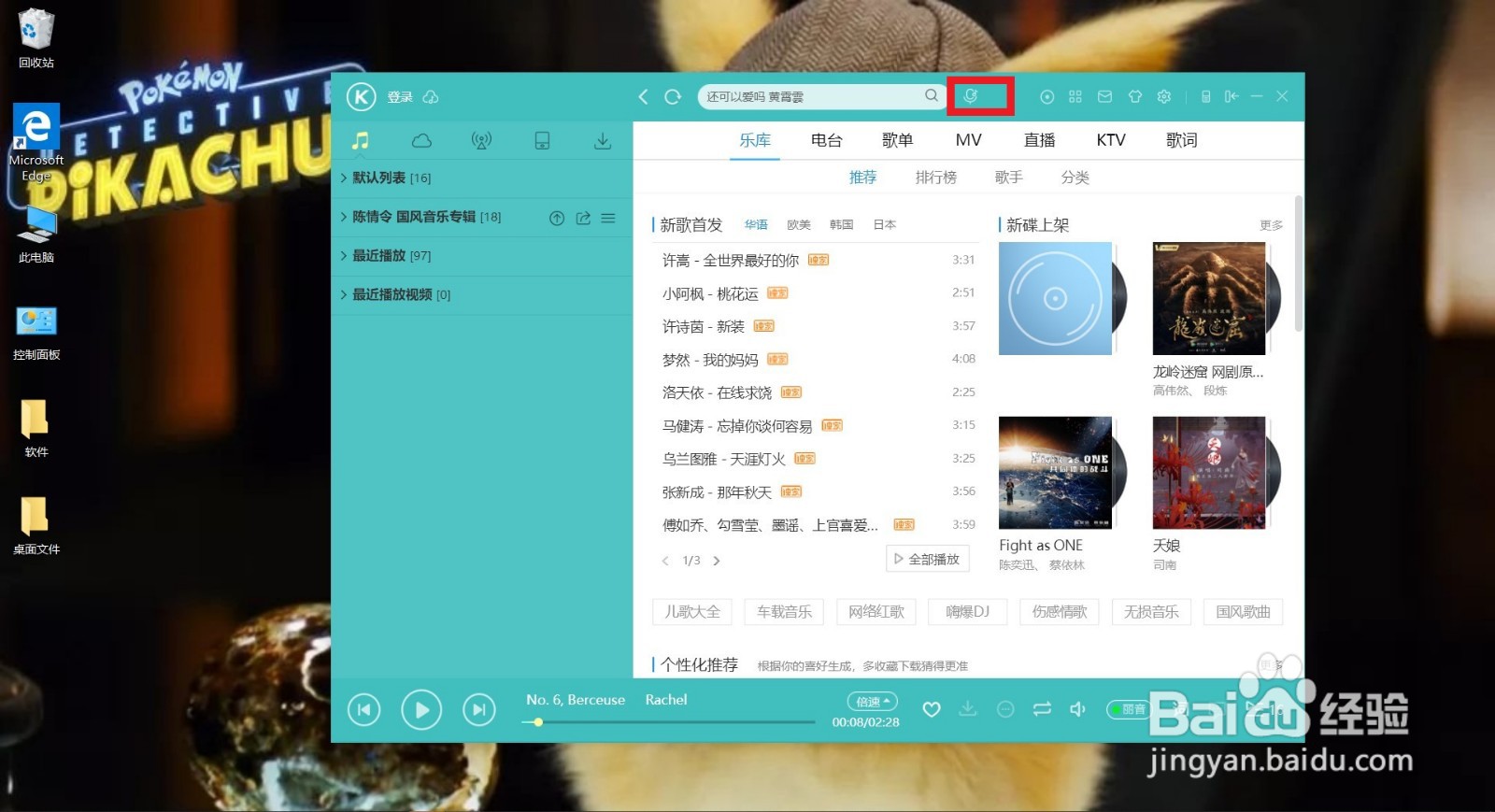Open the skin shirt icon
This screenshot has height=812, width=1495.
1135,96
